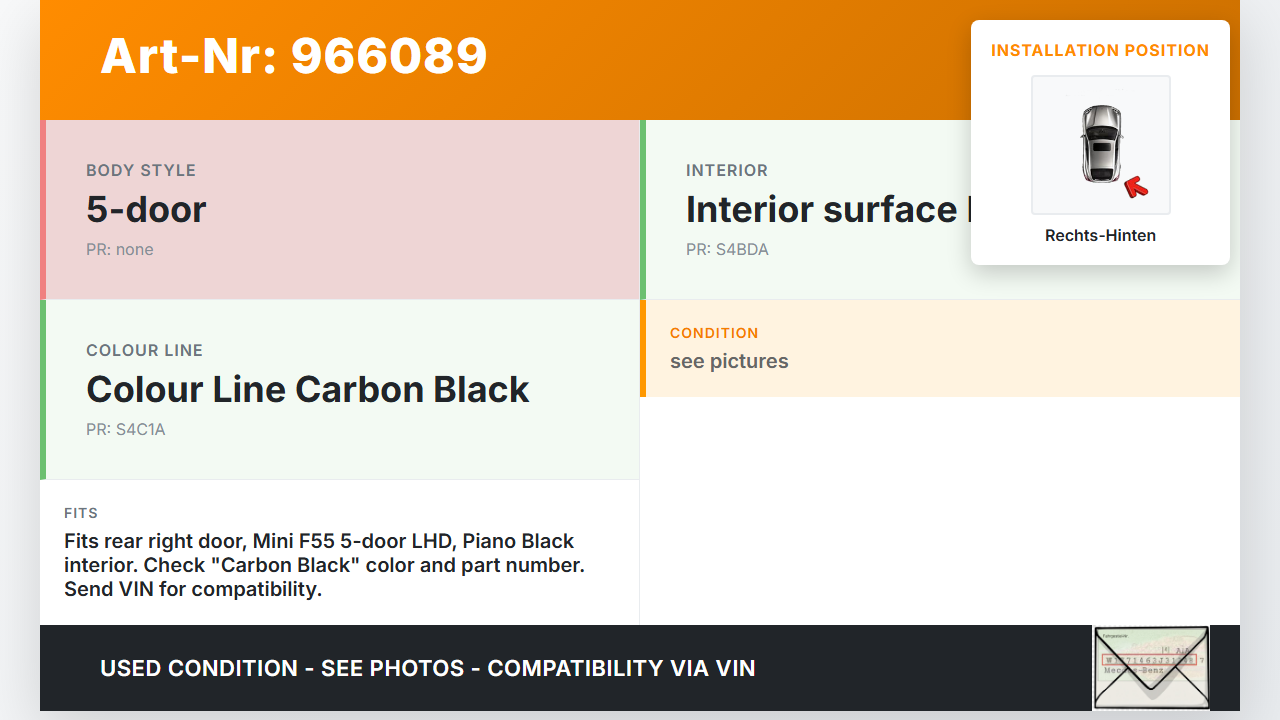Viewport: 1280px width, 720px height.
Task: Click the Installation Position title
Action: pyautogui.click(x=1099, y=50)
